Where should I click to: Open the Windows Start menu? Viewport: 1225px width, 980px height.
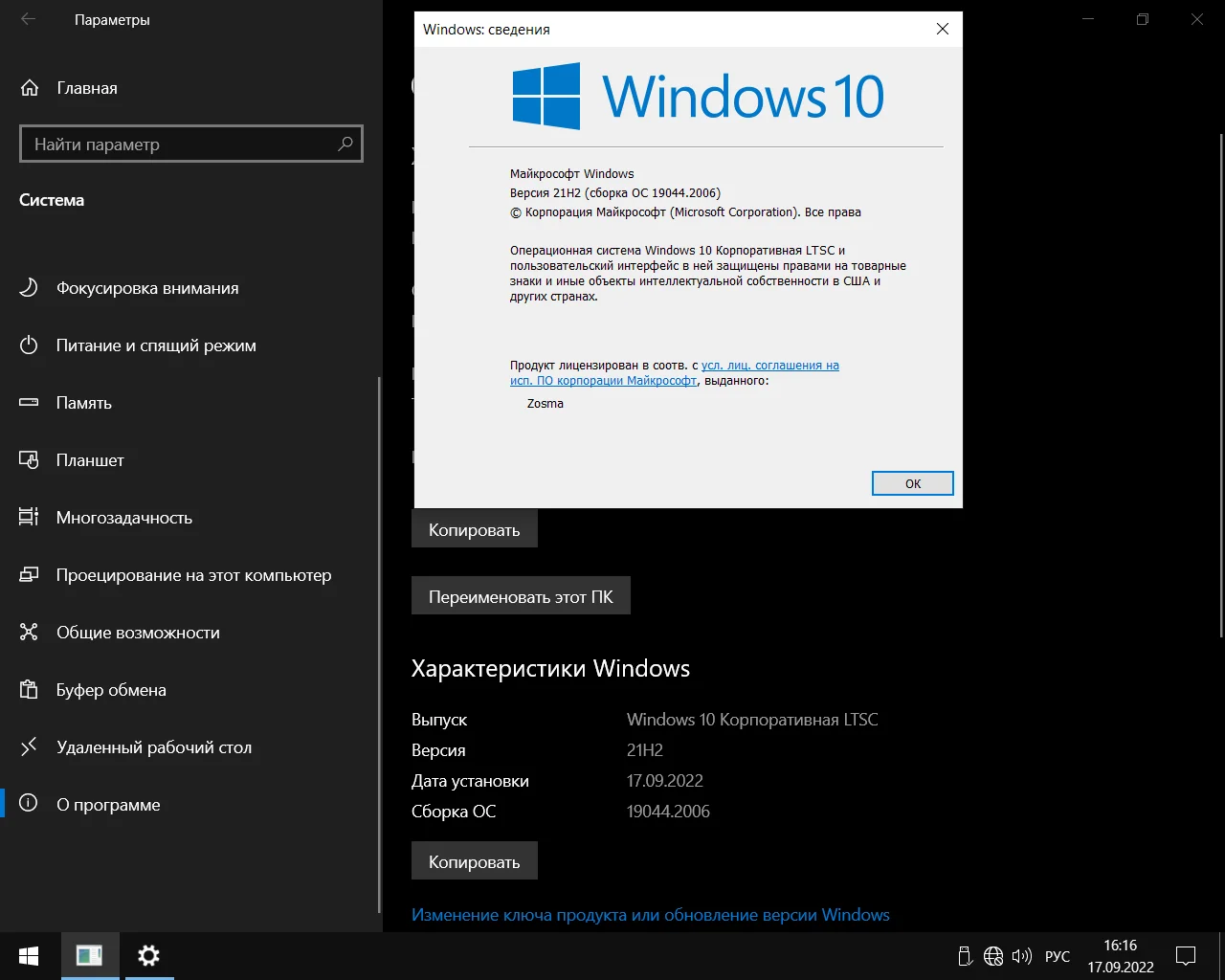(29, 956)
